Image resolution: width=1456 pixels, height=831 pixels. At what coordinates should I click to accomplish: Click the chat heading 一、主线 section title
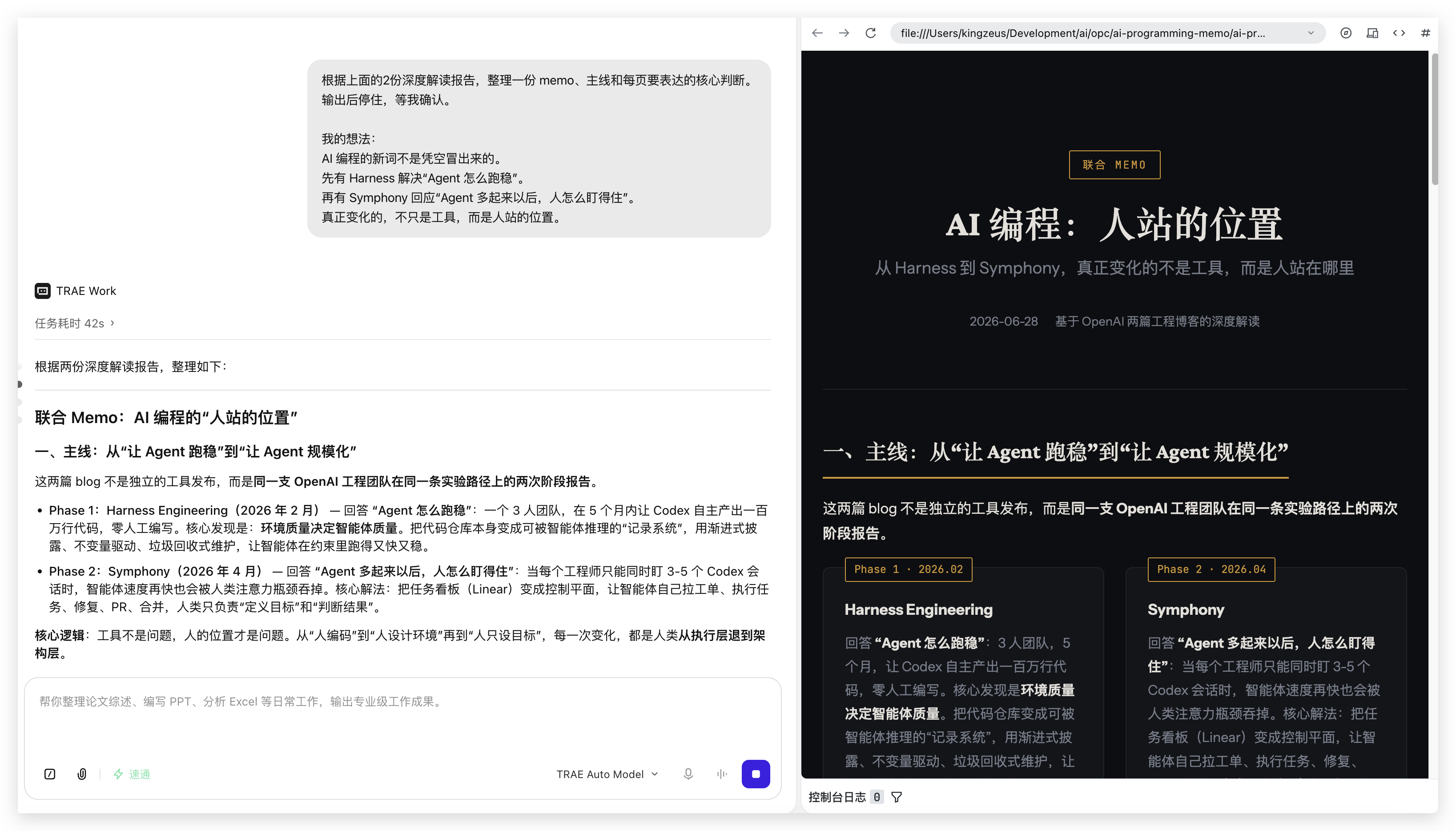(x=196, y=452)
